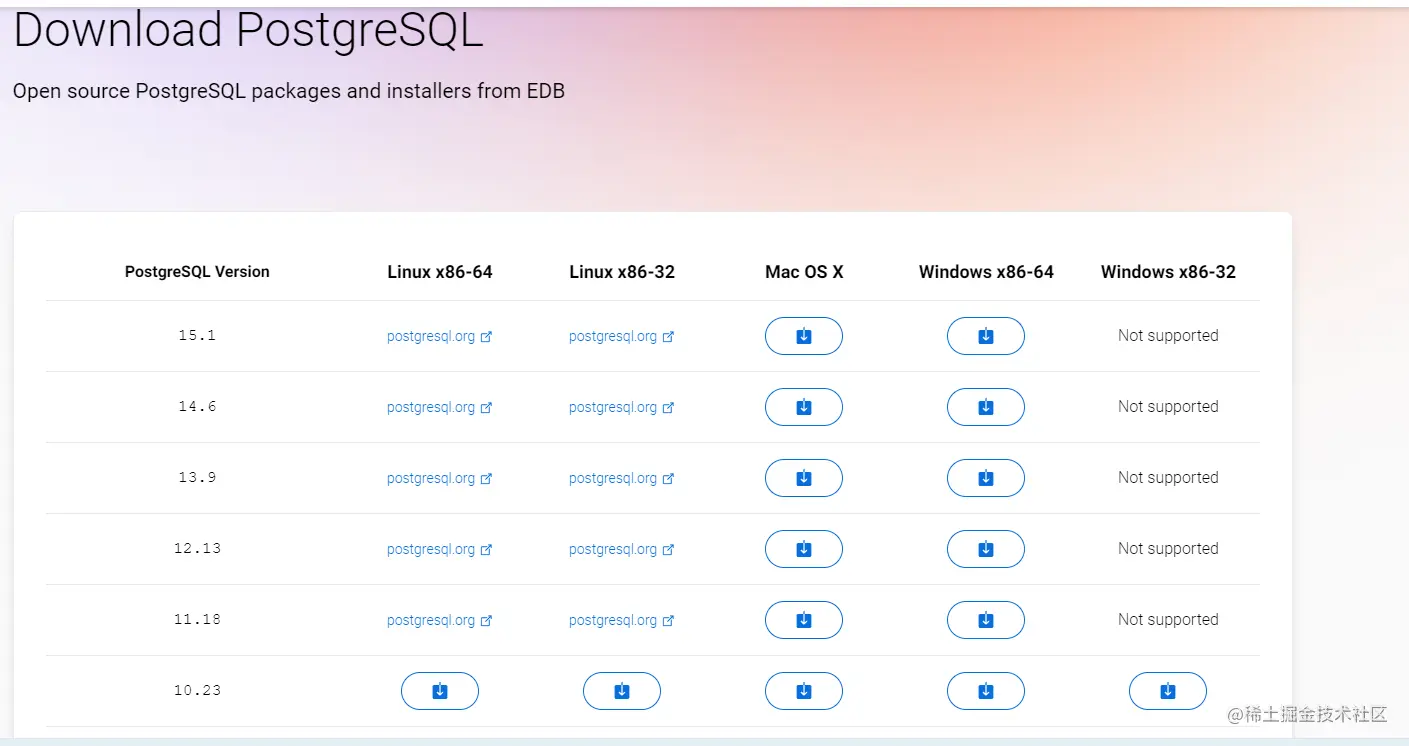Download PostgreSQL 13.9 for Mac OS X
Image resolution: width=1409 pixels, height=746 pixels.
804,478
